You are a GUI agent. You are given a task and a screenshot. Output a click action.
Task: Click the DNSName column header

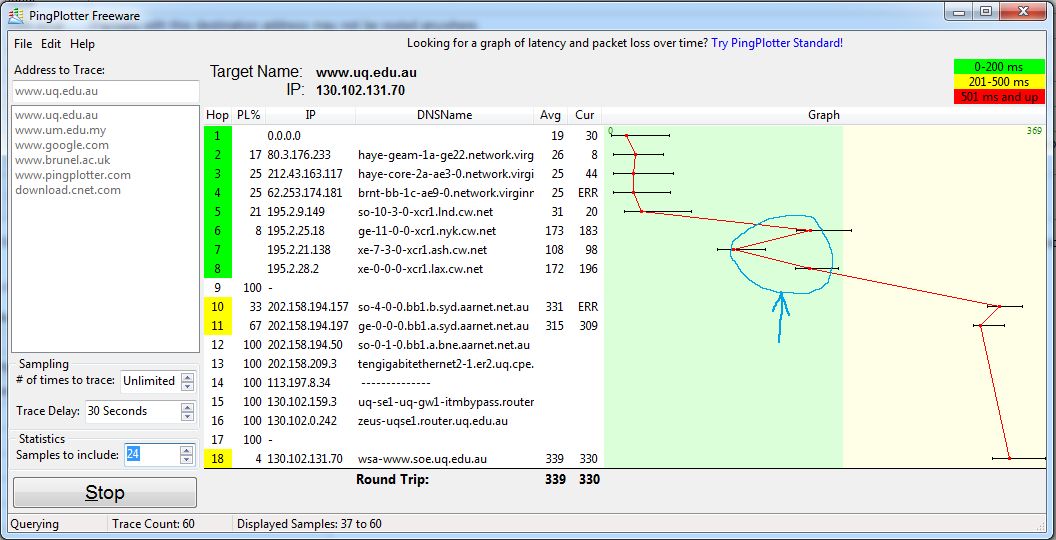444,115
